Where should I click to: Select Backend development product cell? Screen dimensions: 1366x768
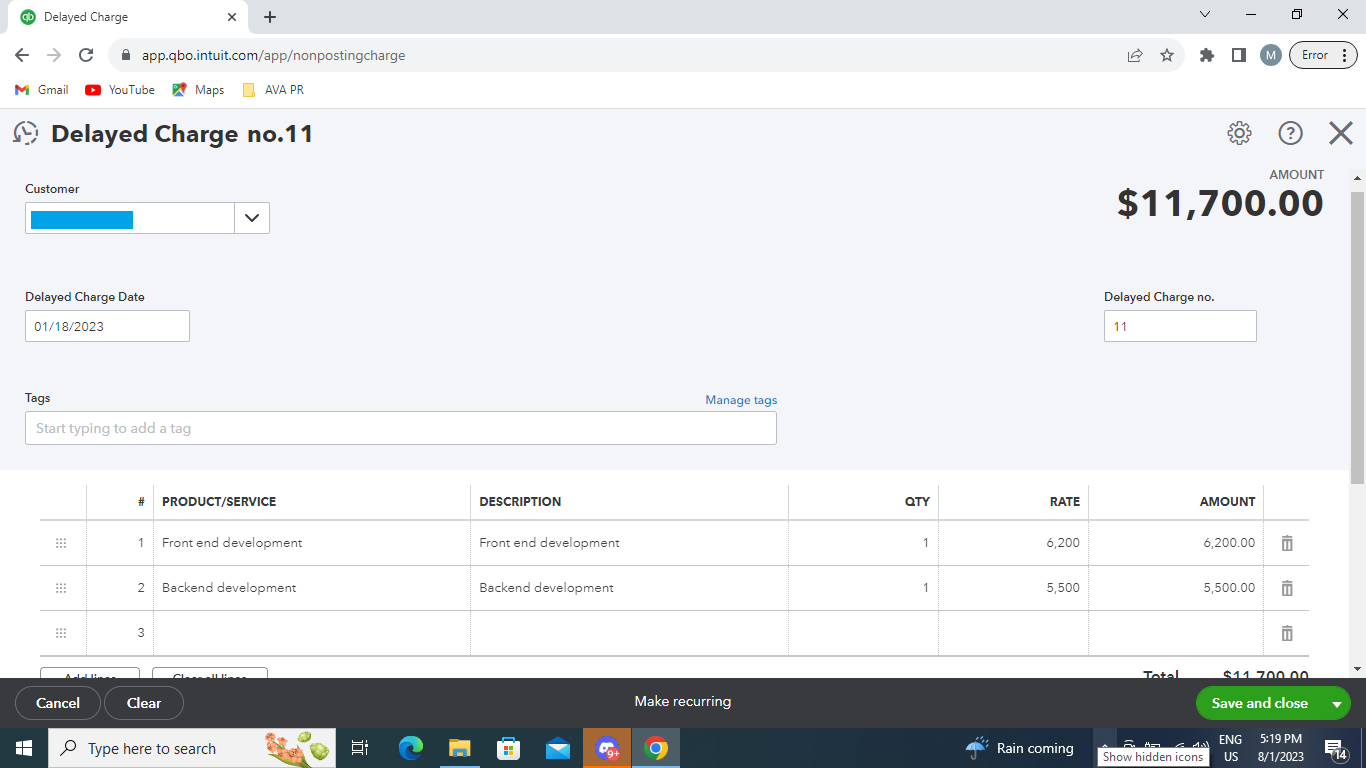312,588
